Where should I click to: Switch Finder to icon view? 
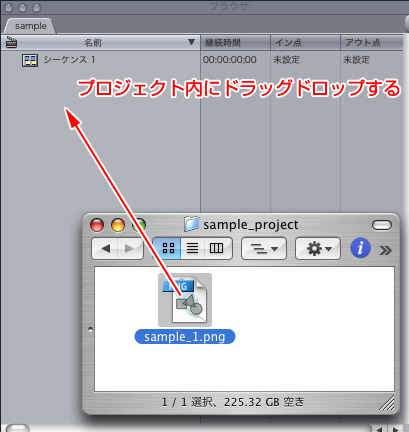168,248
